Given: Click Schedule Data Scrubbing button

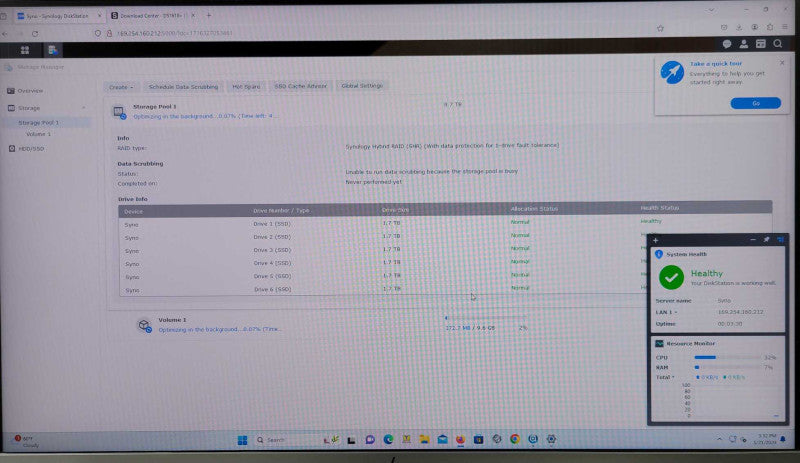Looking at the screenshot, I should coord(183,87).
